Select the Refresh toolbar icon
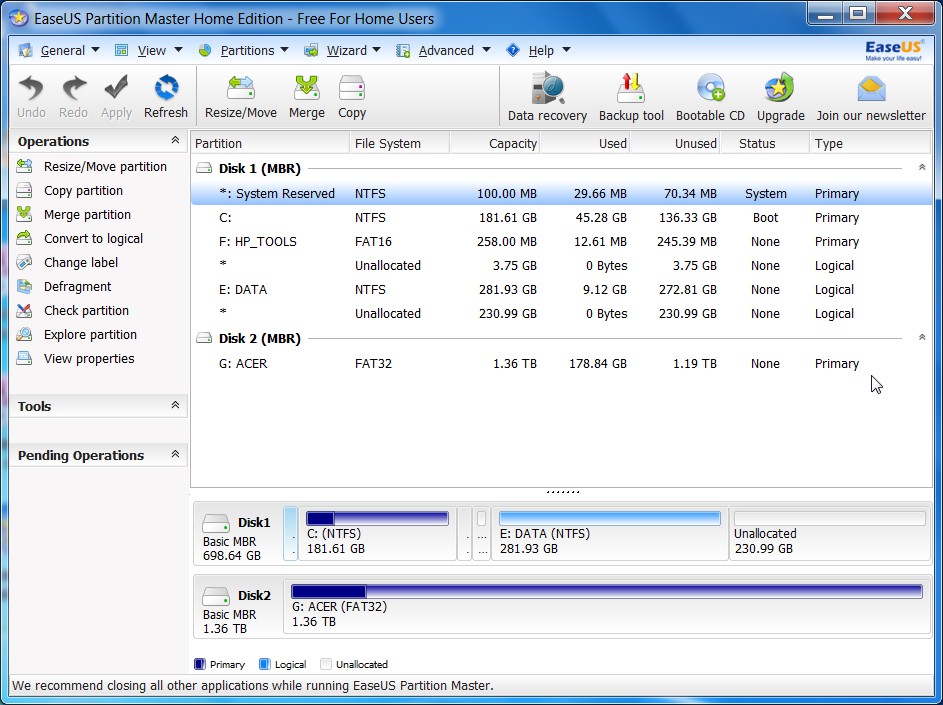Image resolution: width=943 pixels, height=705 pixels. (x=166, y=95)
